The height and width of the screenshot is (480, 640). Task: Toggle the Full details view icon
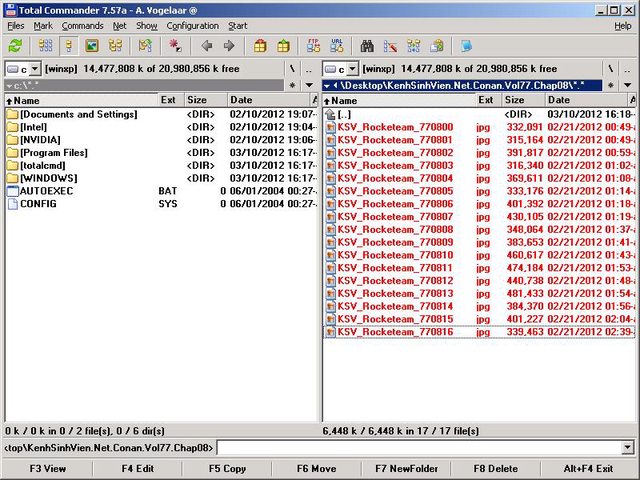pos(69,46)
